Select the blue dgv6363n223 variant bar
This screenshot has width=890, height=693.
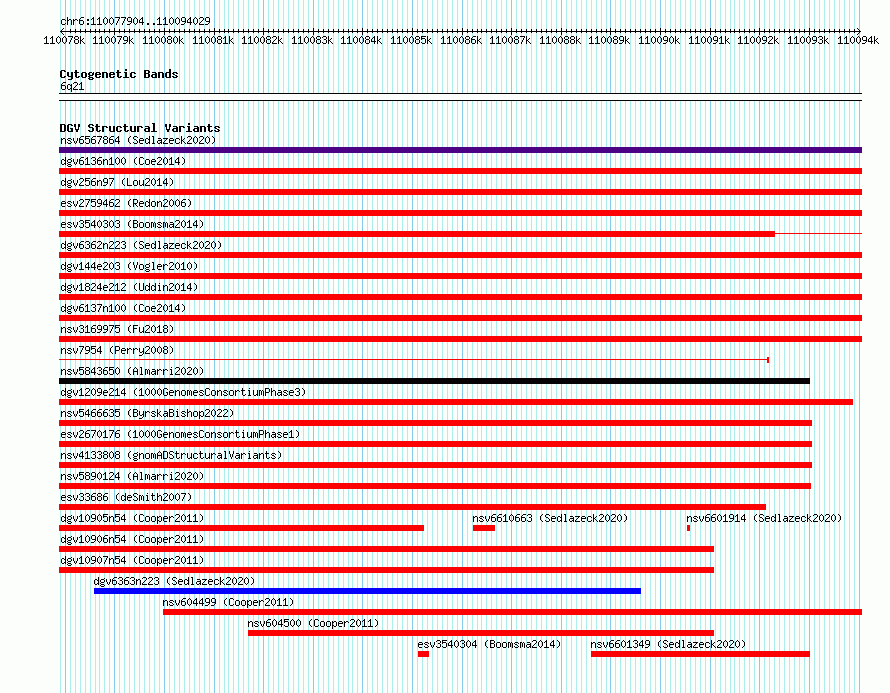coord(367,591)
